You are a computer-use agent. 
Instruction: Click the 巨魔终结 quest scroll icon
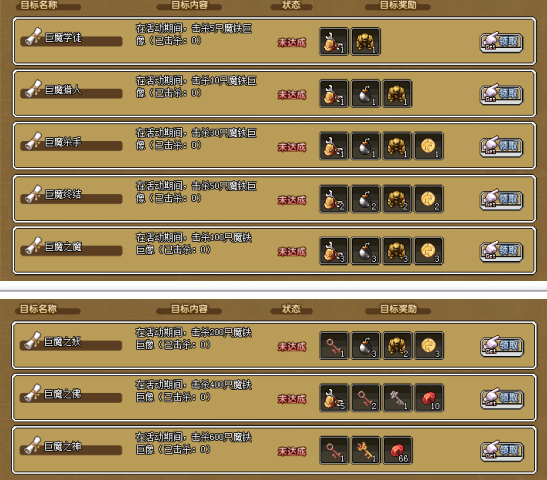pos(33,194)
